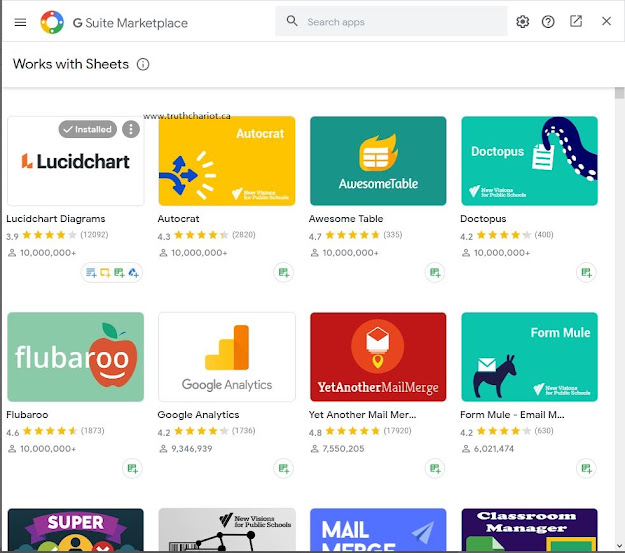
Task: Click Google Analytics' Sheets add-on icon
Action: click(x=283, y=468)
